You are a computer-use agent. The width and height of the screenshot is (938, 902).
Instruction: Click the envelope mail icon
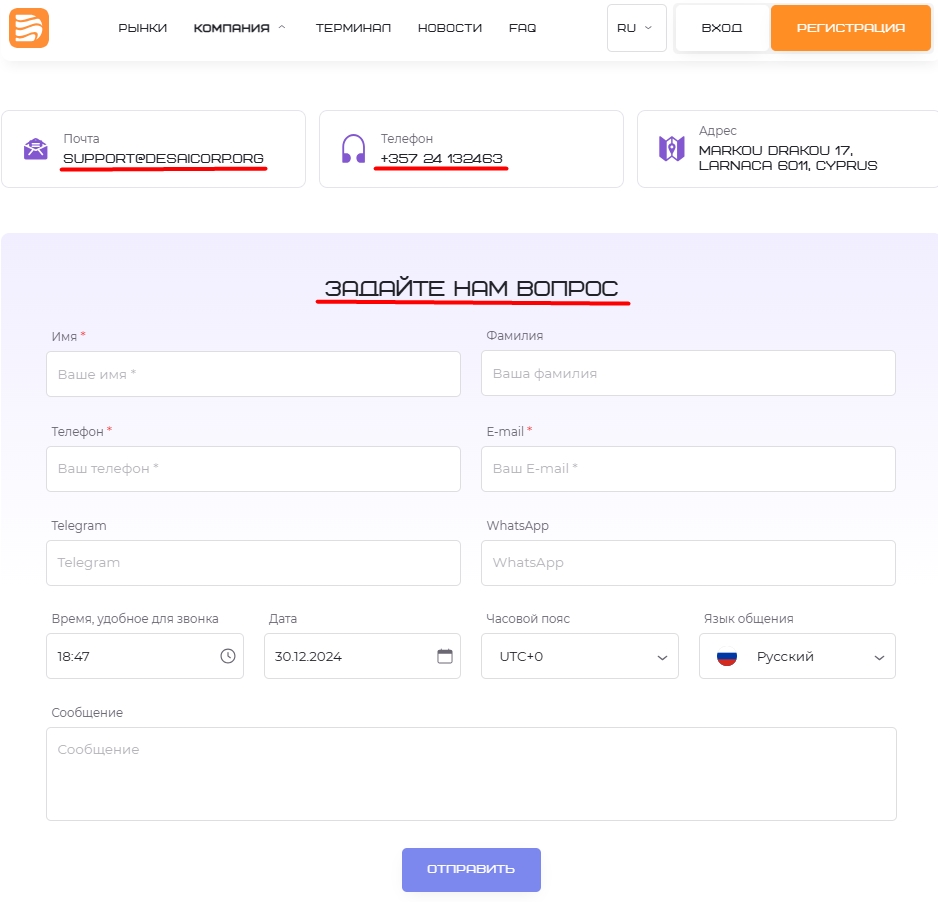(36, 149)
